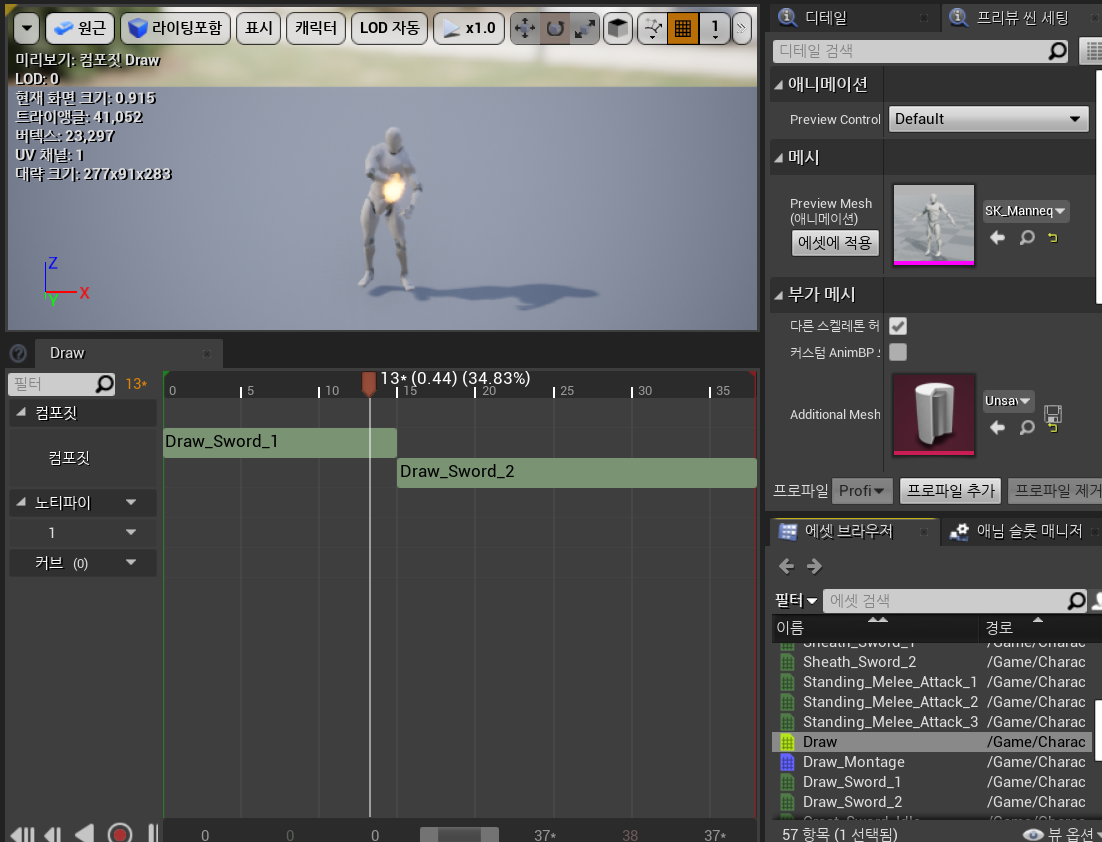Open the Draw timeline tab
1102x842 pixels.
(x=129, y=353)
